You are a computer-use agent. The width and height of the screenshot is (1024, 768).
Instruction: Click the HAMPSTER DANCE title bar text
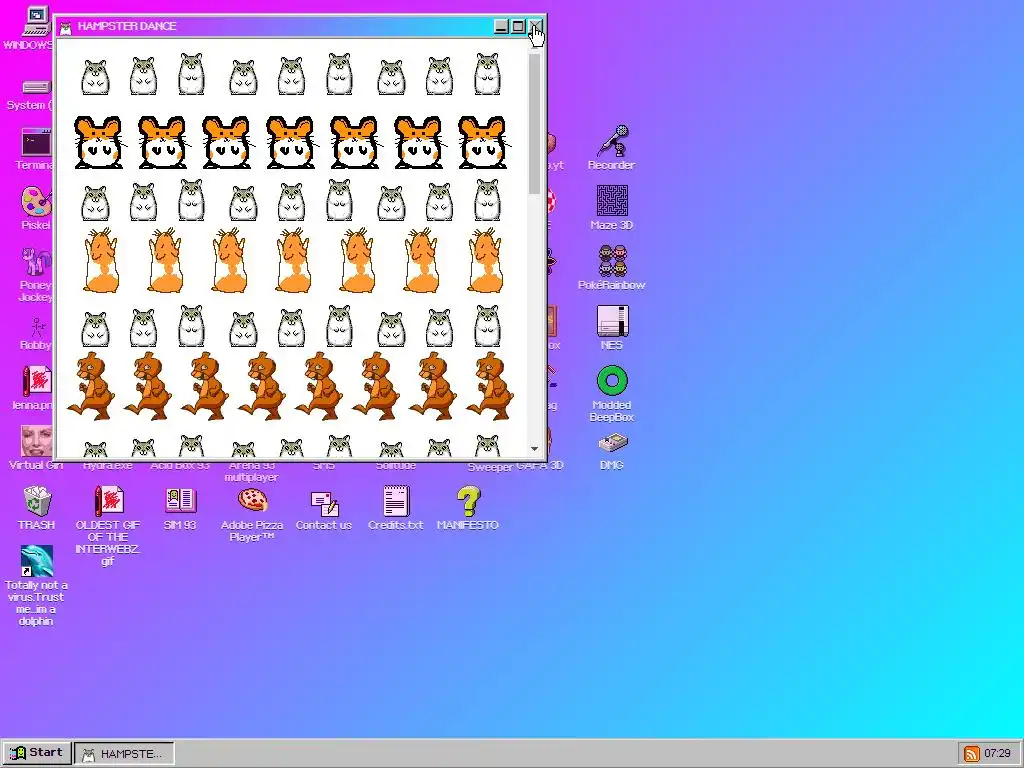click(127, 26)
